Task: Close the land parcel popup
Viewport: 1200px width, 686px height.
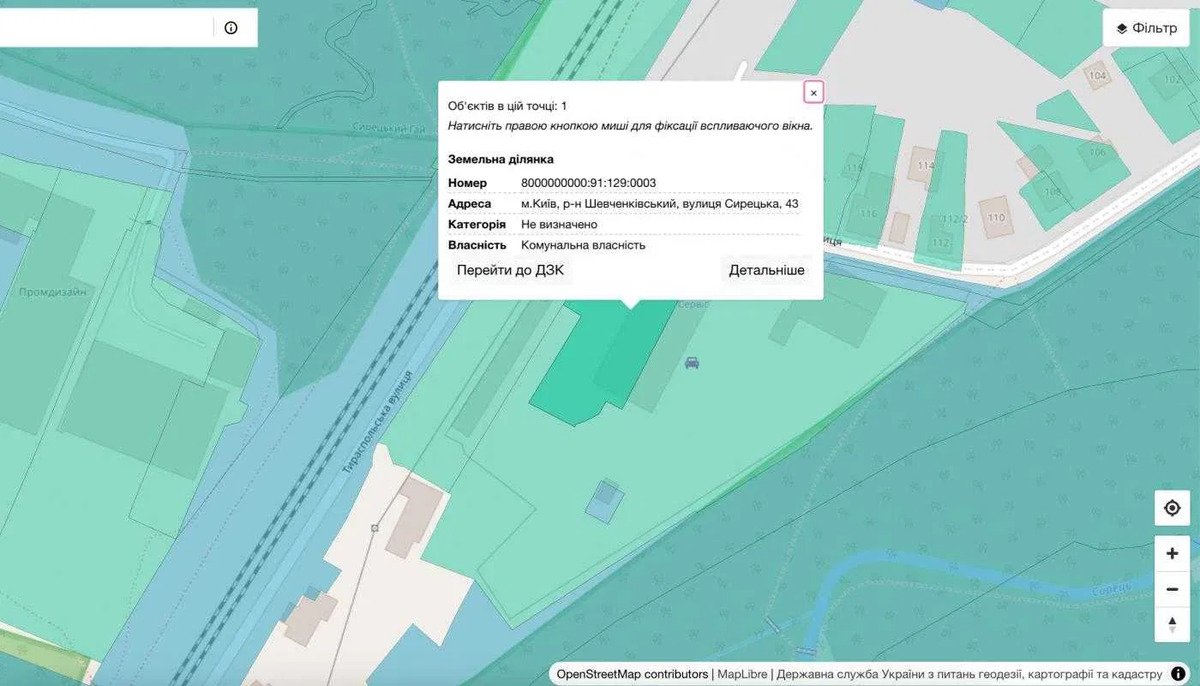Action: [x=813, y=93]
